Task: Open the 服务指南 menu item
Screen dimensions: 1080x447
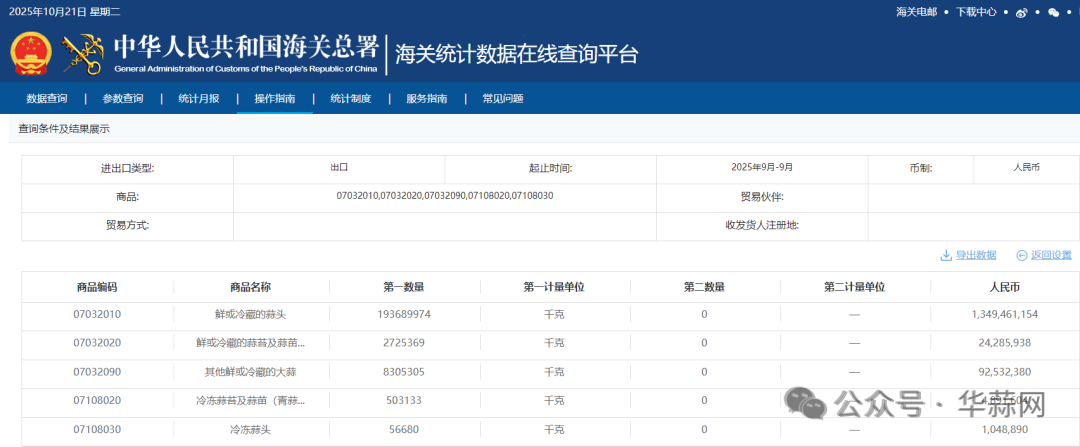Action: pyautogui.click(x=427, y=99)
